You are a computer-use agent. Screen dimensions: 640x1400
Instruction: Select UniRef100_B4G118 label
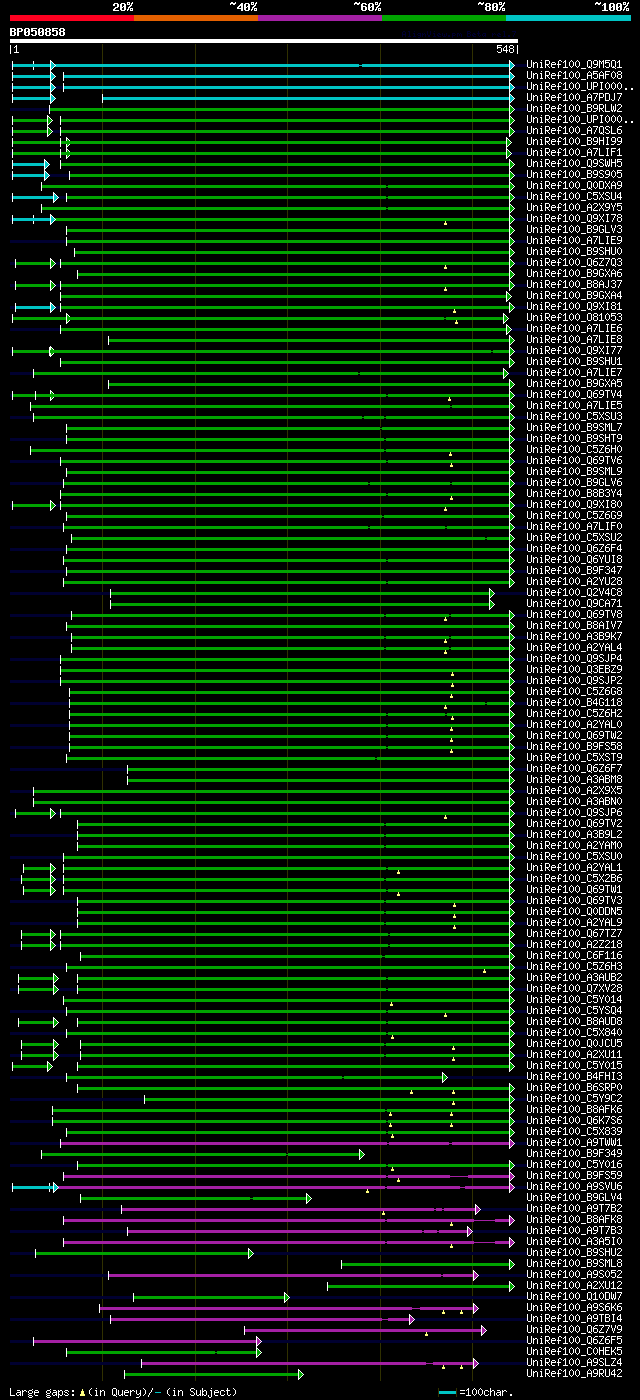[x=576, y=702]
